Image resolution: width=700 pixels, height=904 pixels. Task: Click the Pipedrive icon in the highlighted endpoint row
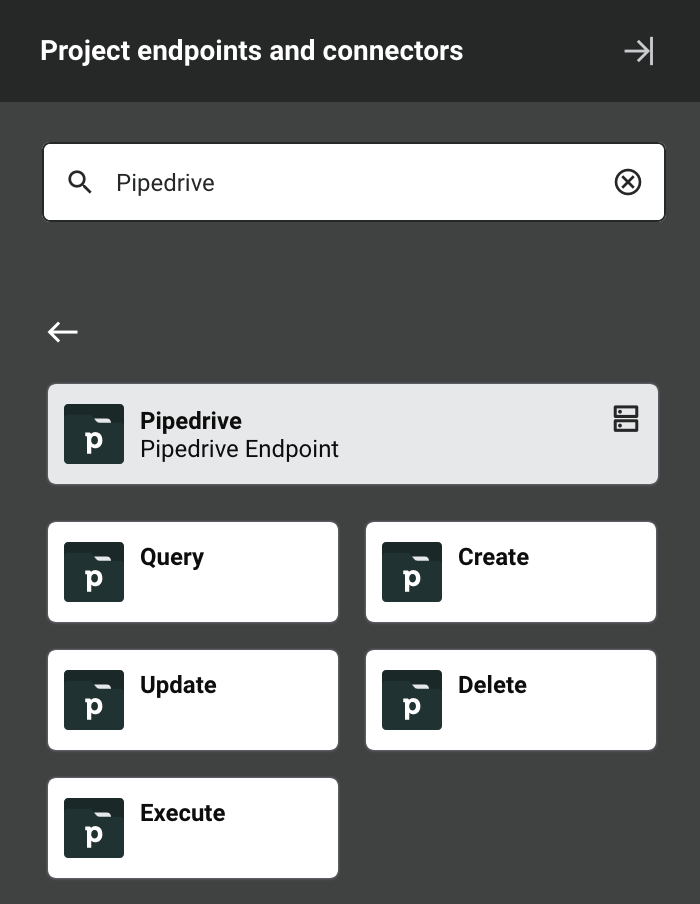pos(93,433)
